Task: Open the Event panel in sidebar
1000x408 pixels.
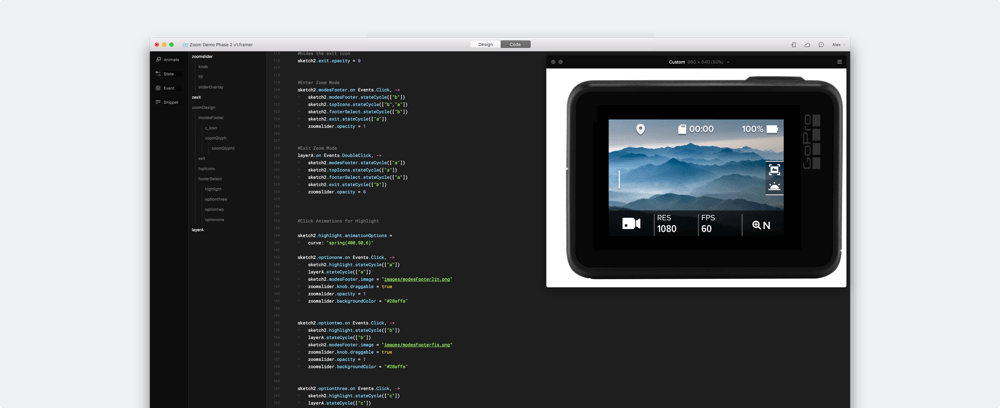Action: pyautogui.click(x=165, y=88)
